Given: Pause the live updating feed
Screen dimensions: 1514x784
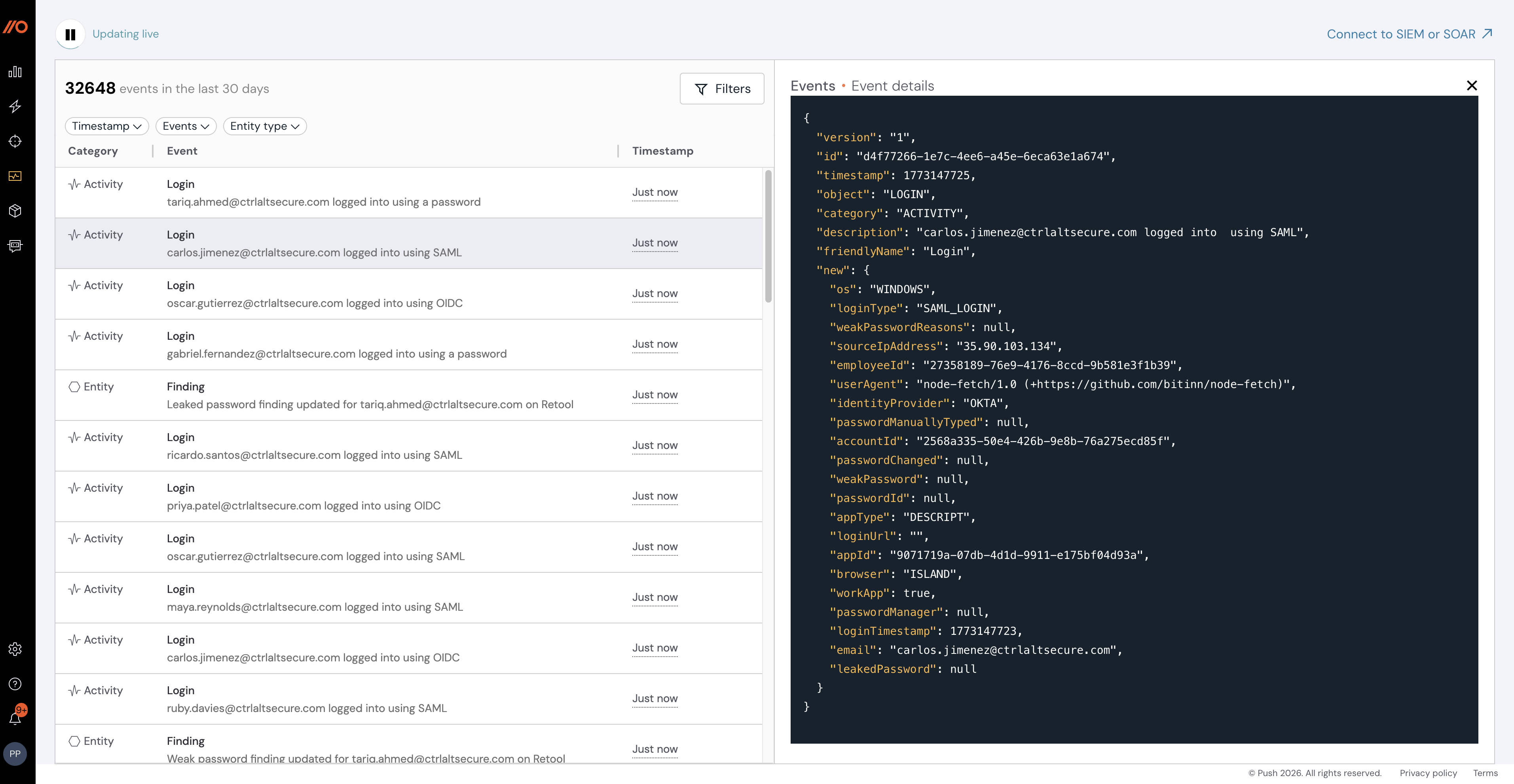Looking at the screenshot, I should click(x=70, y=34).
